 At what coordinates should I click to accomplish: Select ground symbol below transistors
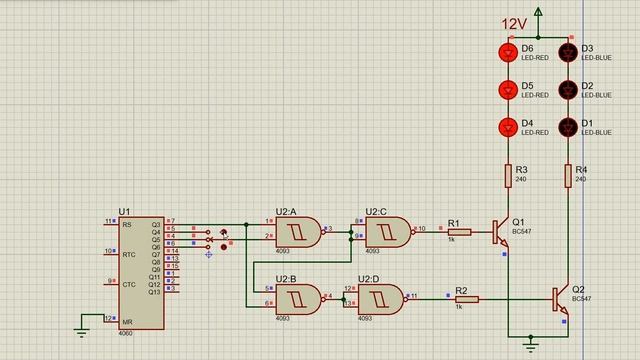(531, 348)
